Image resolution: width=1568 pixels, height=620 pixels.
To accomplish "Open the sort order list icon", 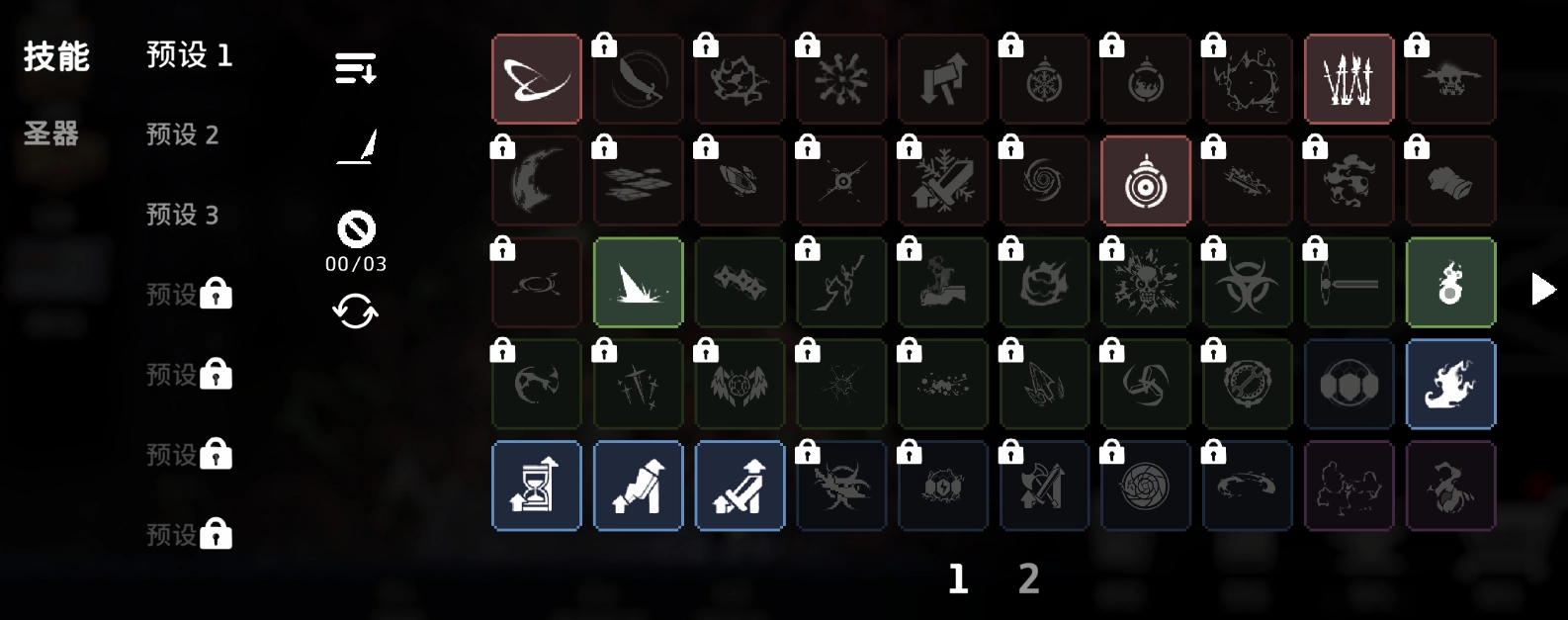I will pos(356,68).
